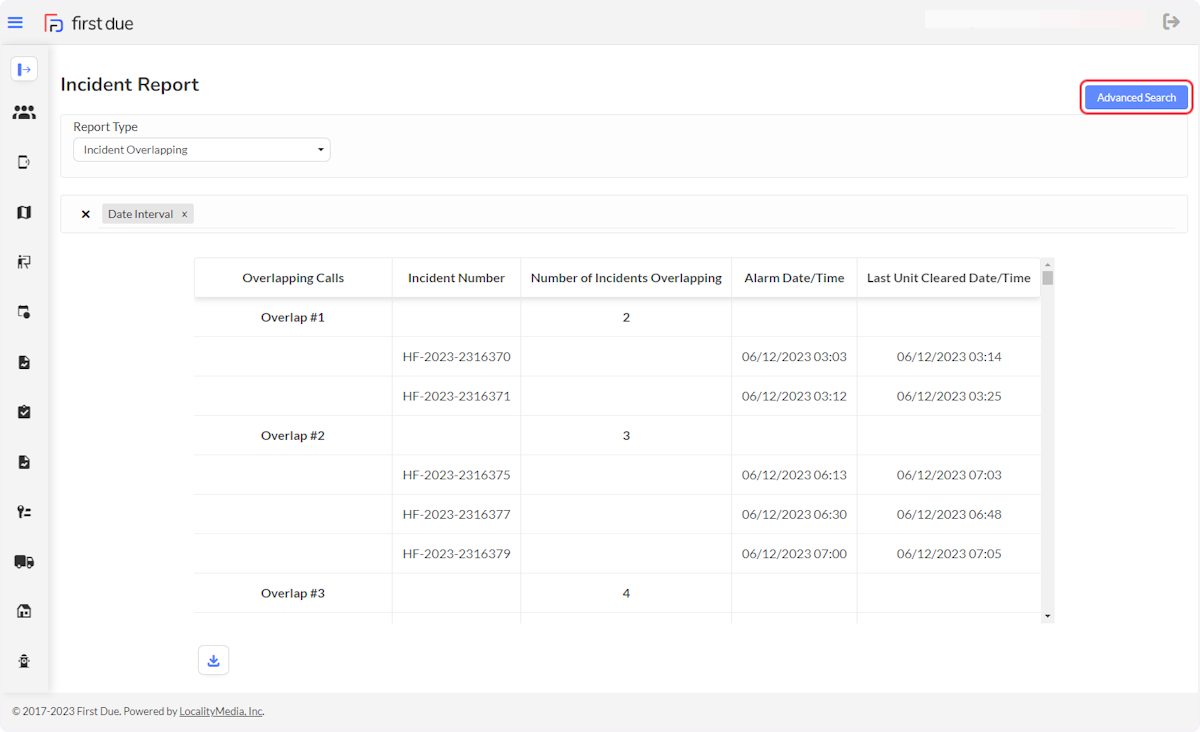The image size is (1200, 732).
Task: Remove the Date Interval filter chip
Action: point(184,214)
